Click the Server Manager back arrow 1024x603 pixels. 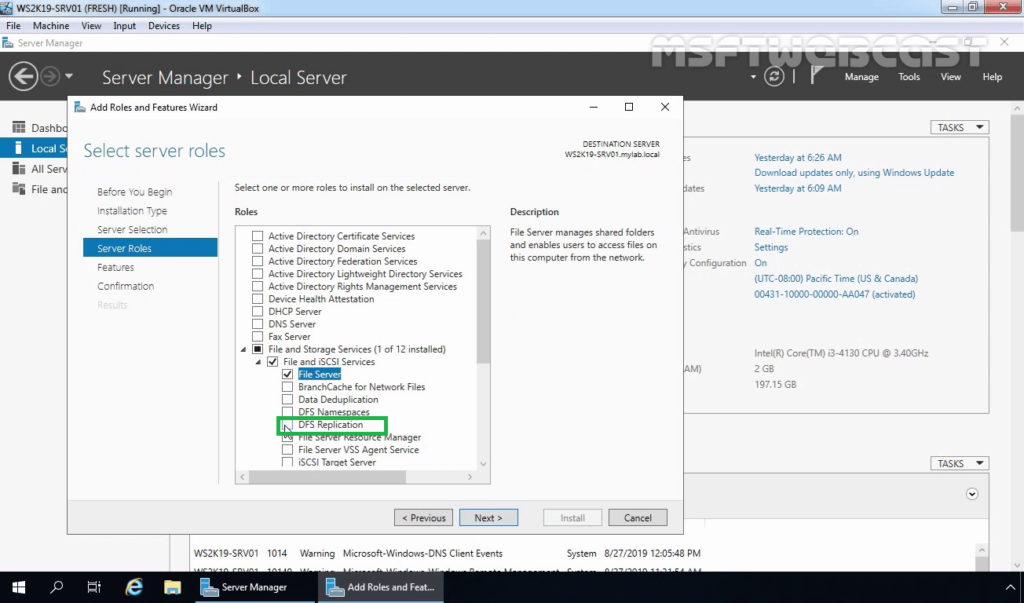point(23,76)
